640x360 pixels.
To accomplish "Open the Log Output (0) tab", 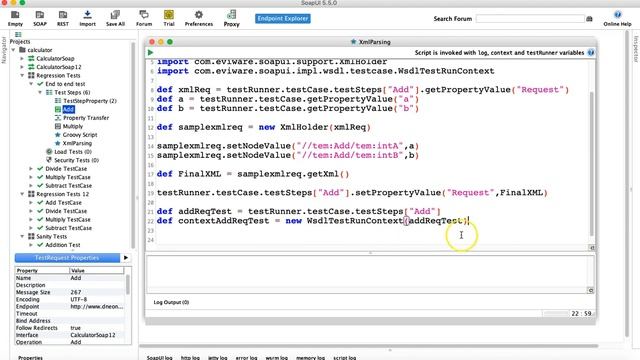I will pos(171,302).
